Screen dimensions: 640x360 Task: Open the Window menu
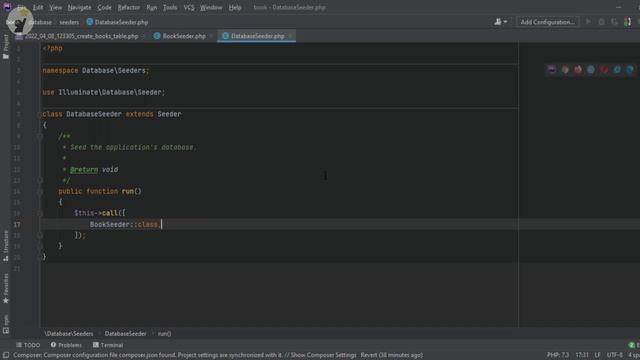click(x=211, y=7)
